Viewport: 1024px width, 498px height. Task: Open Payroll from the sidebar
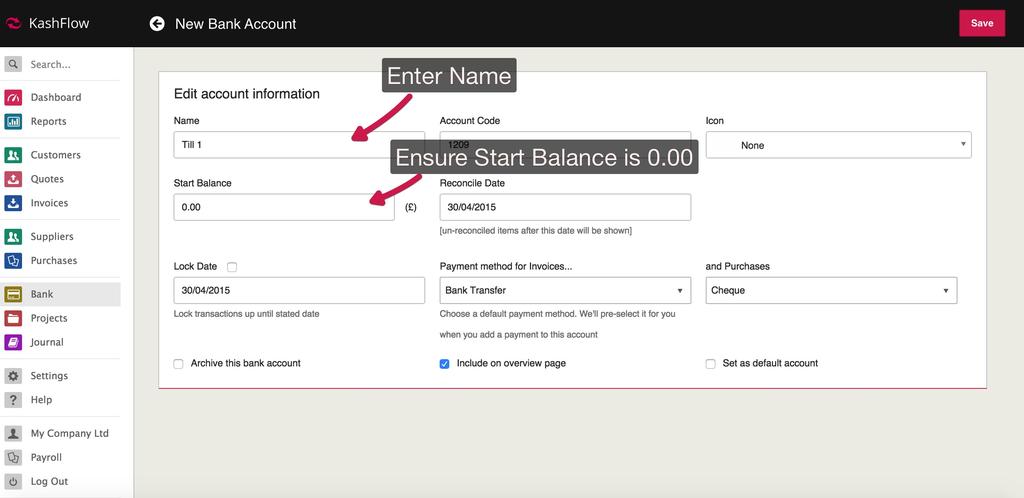tap(46, 457)
